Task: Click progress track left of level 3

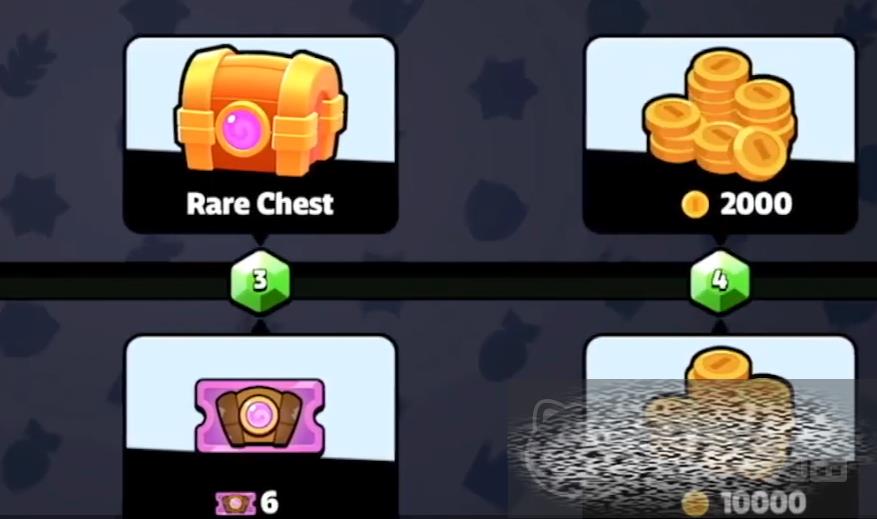Action: tap(115, 281)
